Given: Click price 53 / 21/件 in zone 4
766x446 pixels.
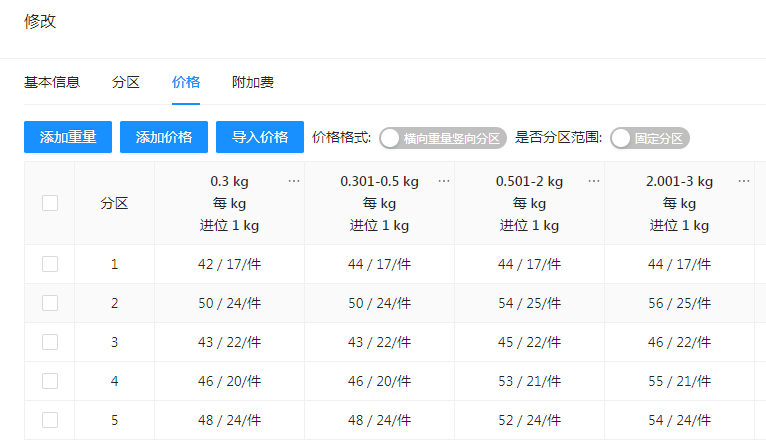Looking at the screenshot, I should tap(529, 382).
